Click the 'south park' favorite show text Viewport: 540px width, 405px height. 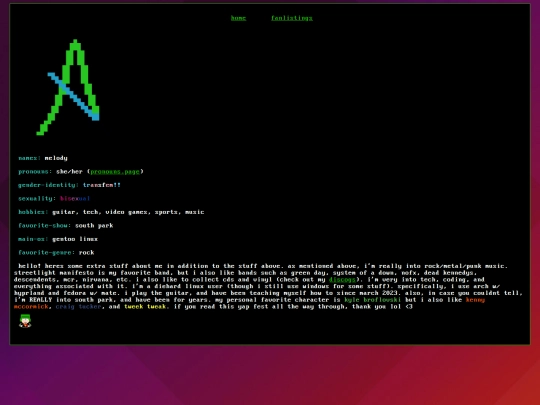[x=94, y=226]
